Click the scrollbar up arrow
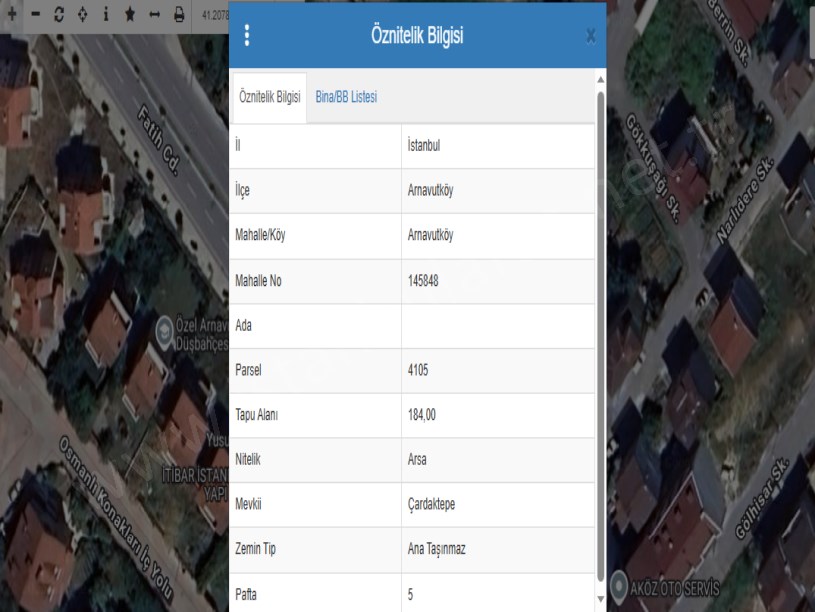This screenshot has height=612, width=815. (x=600, y=79)
